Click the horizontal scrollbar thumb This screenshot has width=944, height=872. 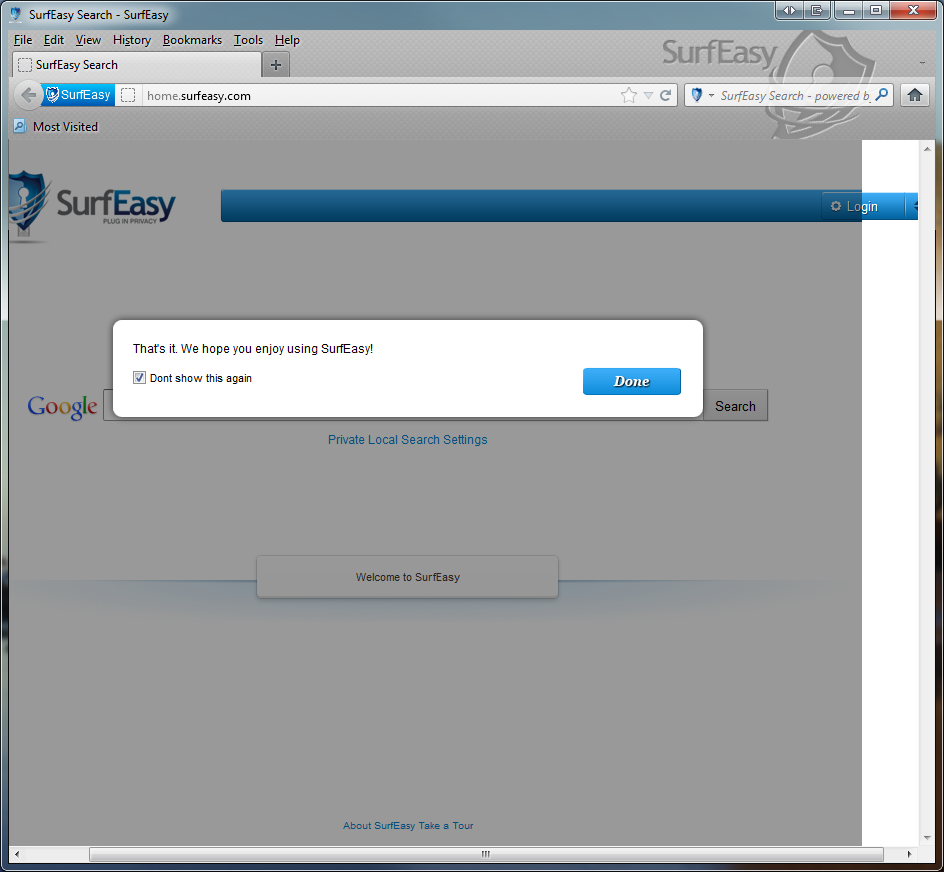tap(486, 854)
